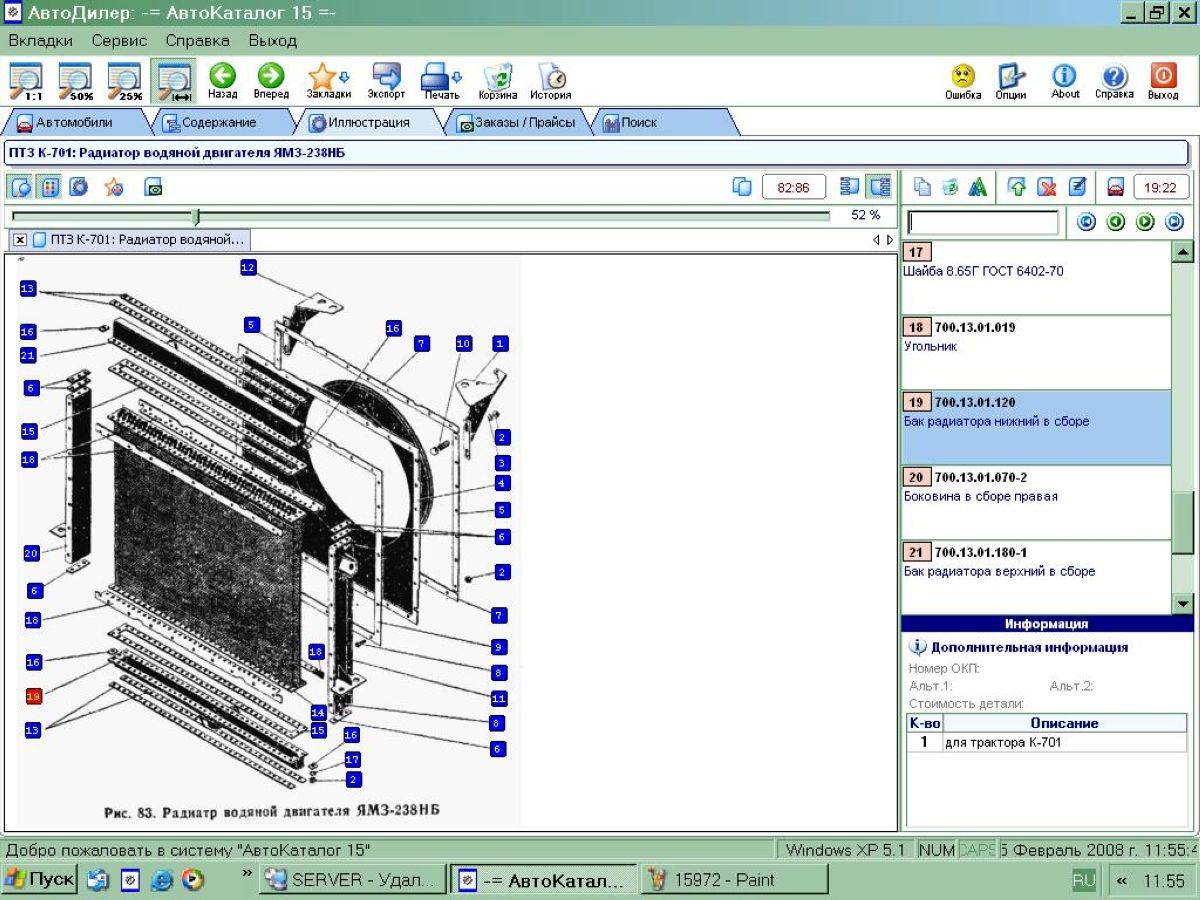1200x900 pixels.
Task: Select part 17 Шайба 8.65Г ГОСТ 6402-70
Action: [x=1036, y=277]
